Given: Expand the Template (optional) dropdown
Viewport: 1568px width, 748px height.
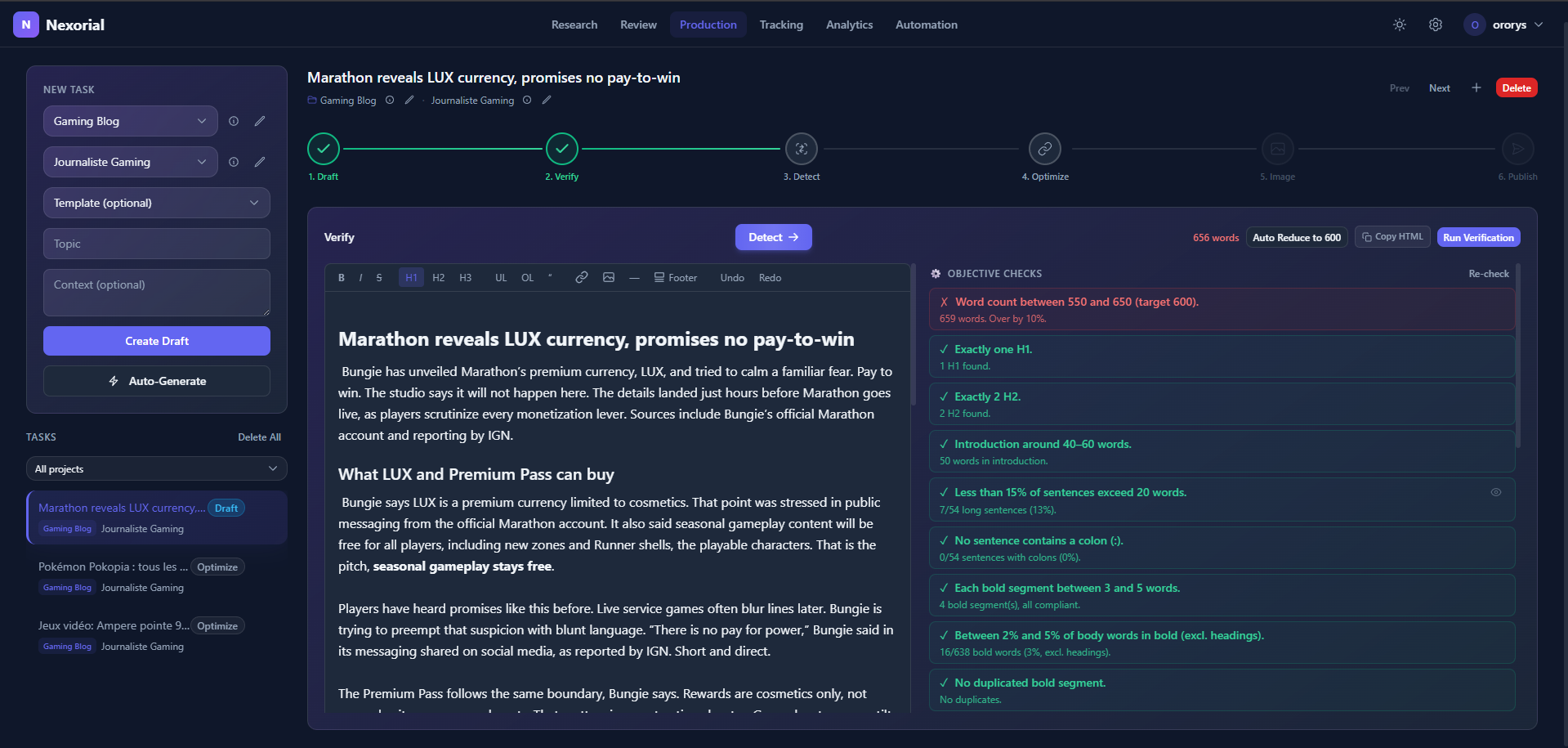Looking at the screenshot, I should click(x=156, y=203).
